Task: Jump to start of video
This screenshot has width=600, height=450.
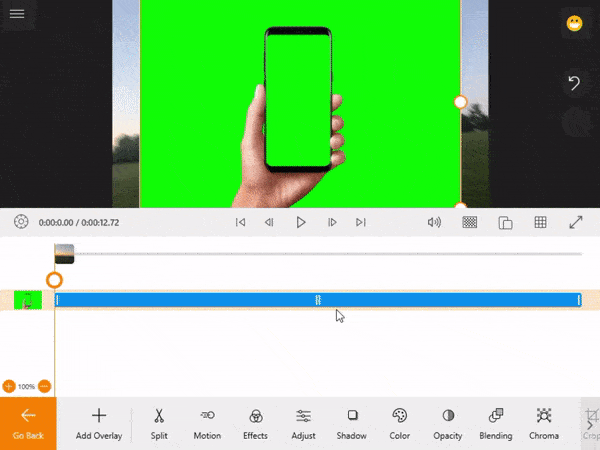Action: (x=240, y=222)
